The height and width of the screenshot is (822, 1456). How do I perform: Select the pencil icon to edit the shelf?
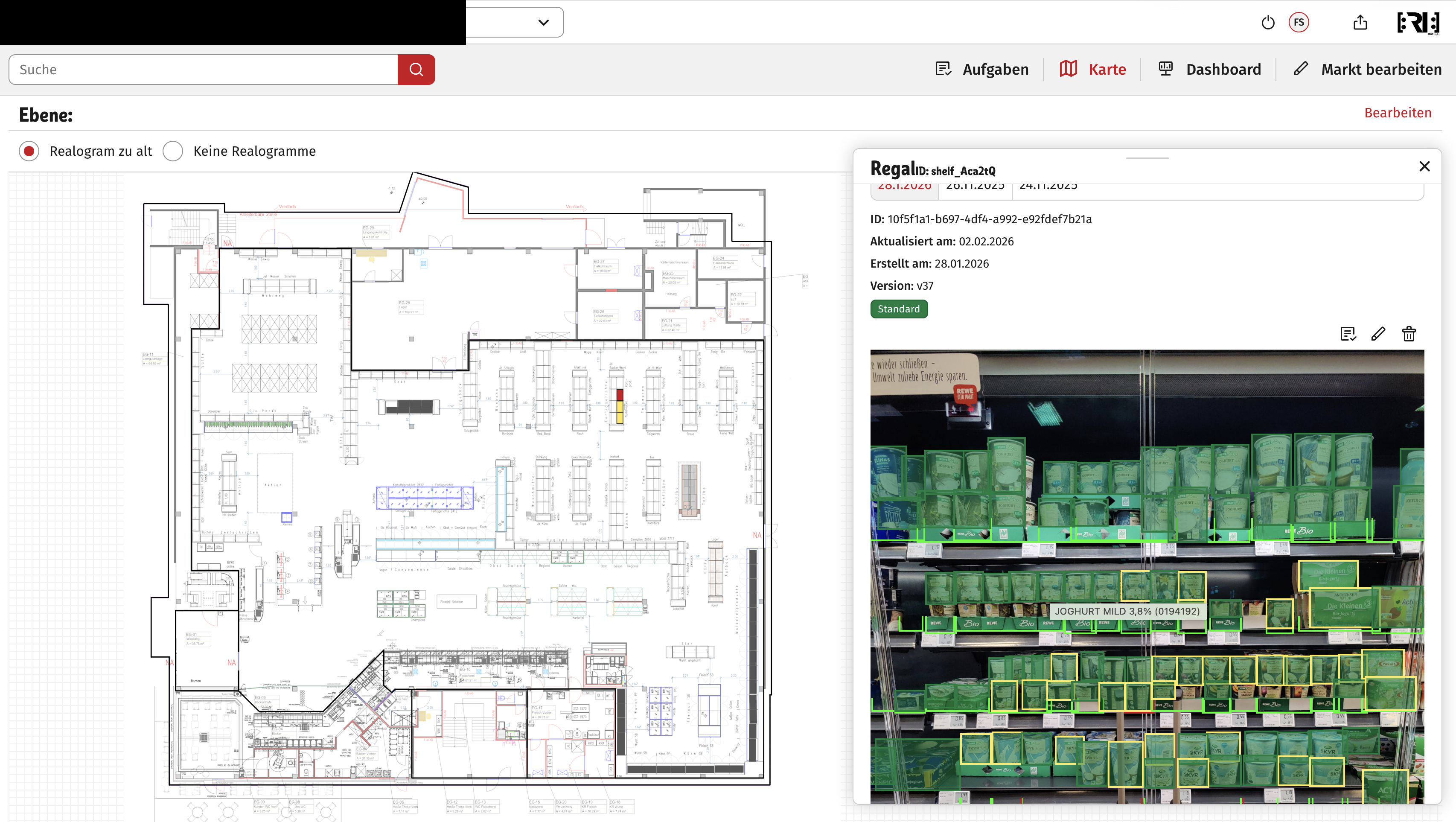tap(1379, 334)
